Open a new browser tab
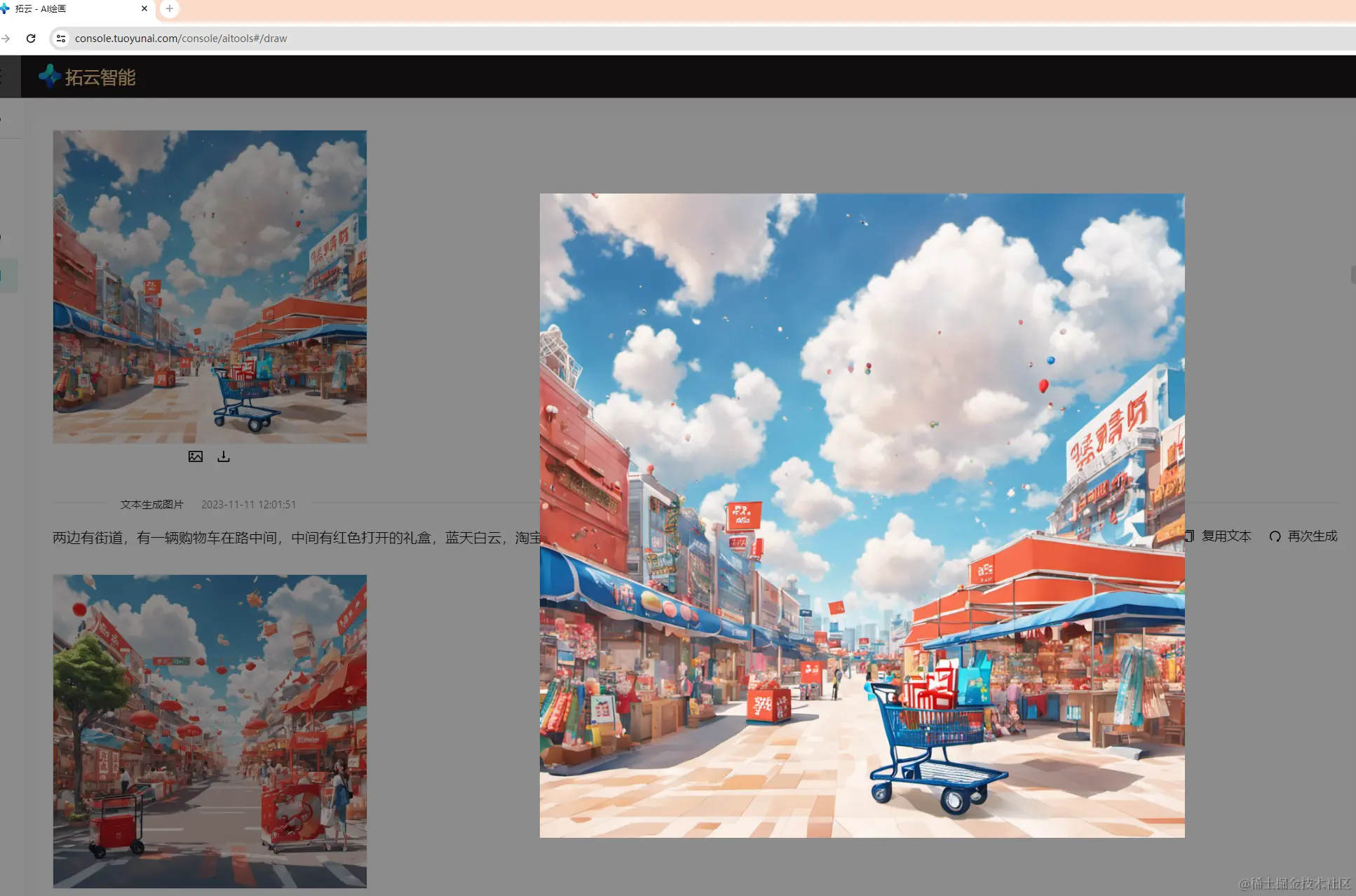The image size is (1356, 896). click(x=169, y=9)
